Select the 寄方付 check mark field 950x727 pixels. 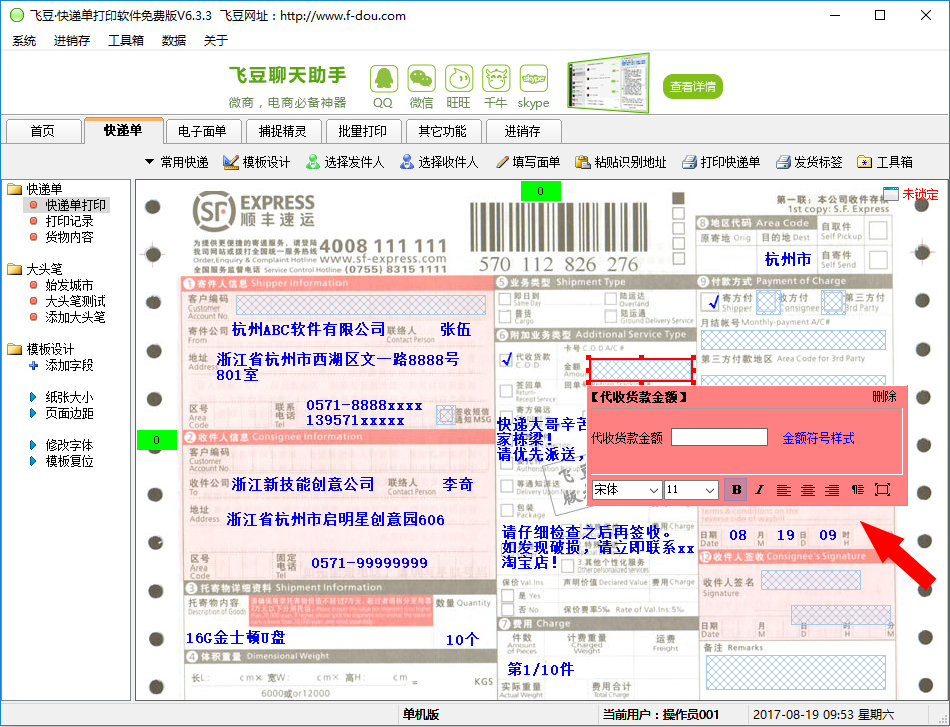click(x=713, y=301)
